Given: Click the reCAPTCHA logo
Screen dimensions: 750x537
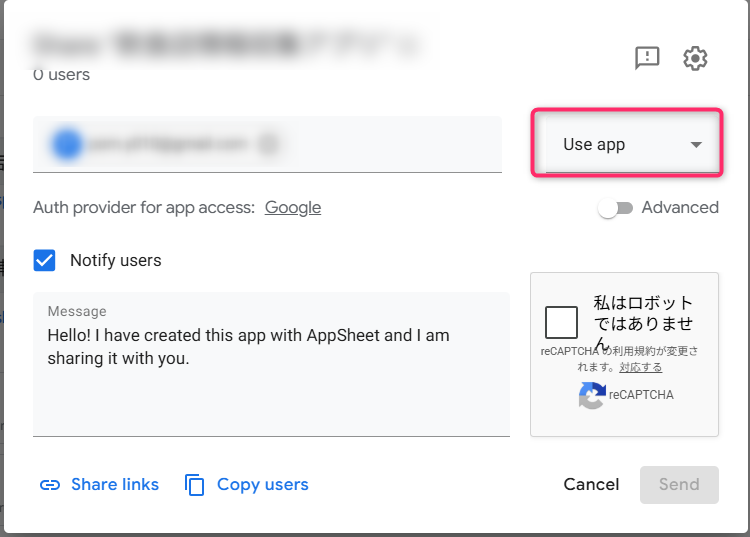Looking at the screenshot, I should [x=592, y=395].
